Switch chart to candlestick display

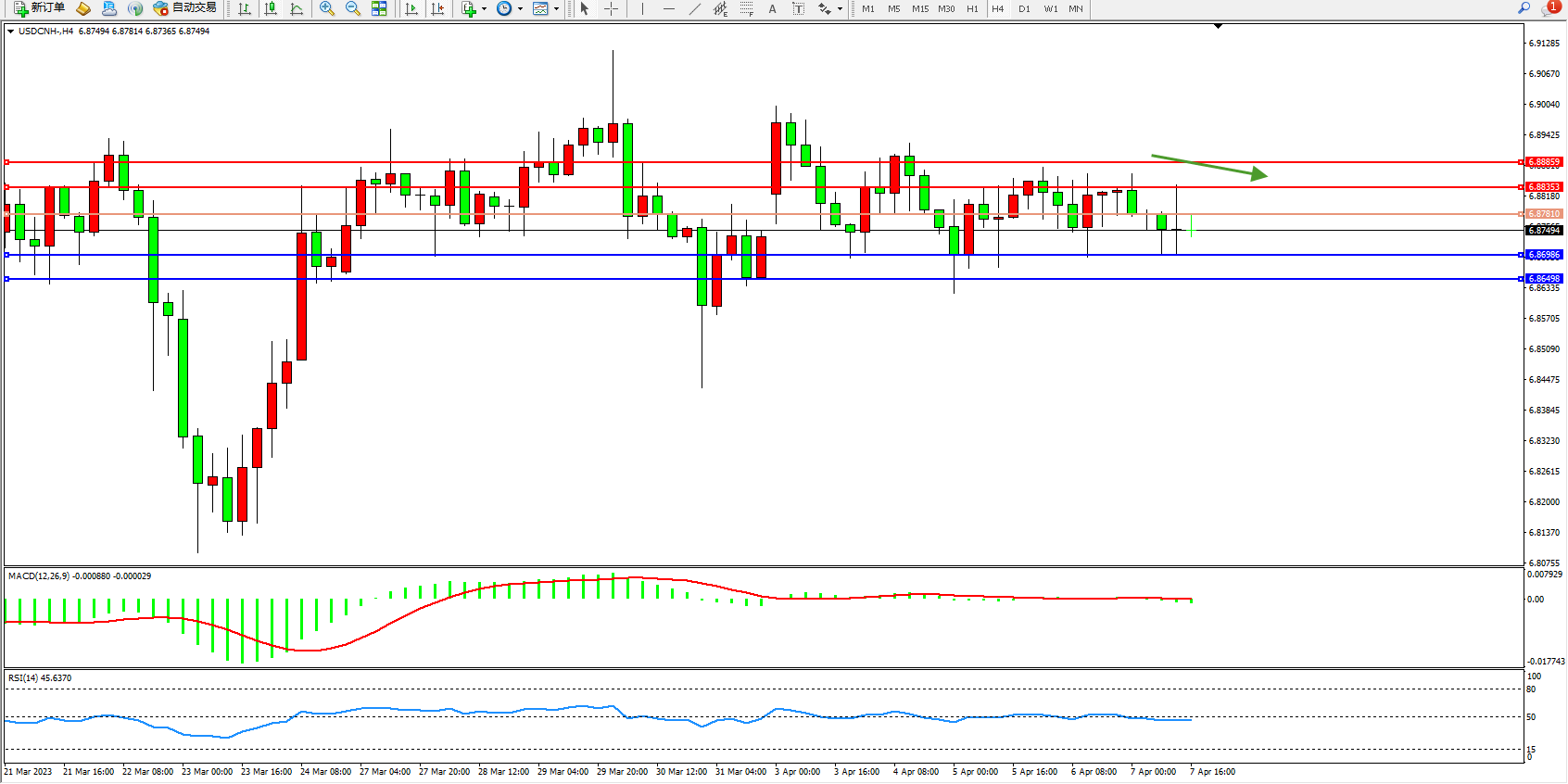tap(271, 8)
